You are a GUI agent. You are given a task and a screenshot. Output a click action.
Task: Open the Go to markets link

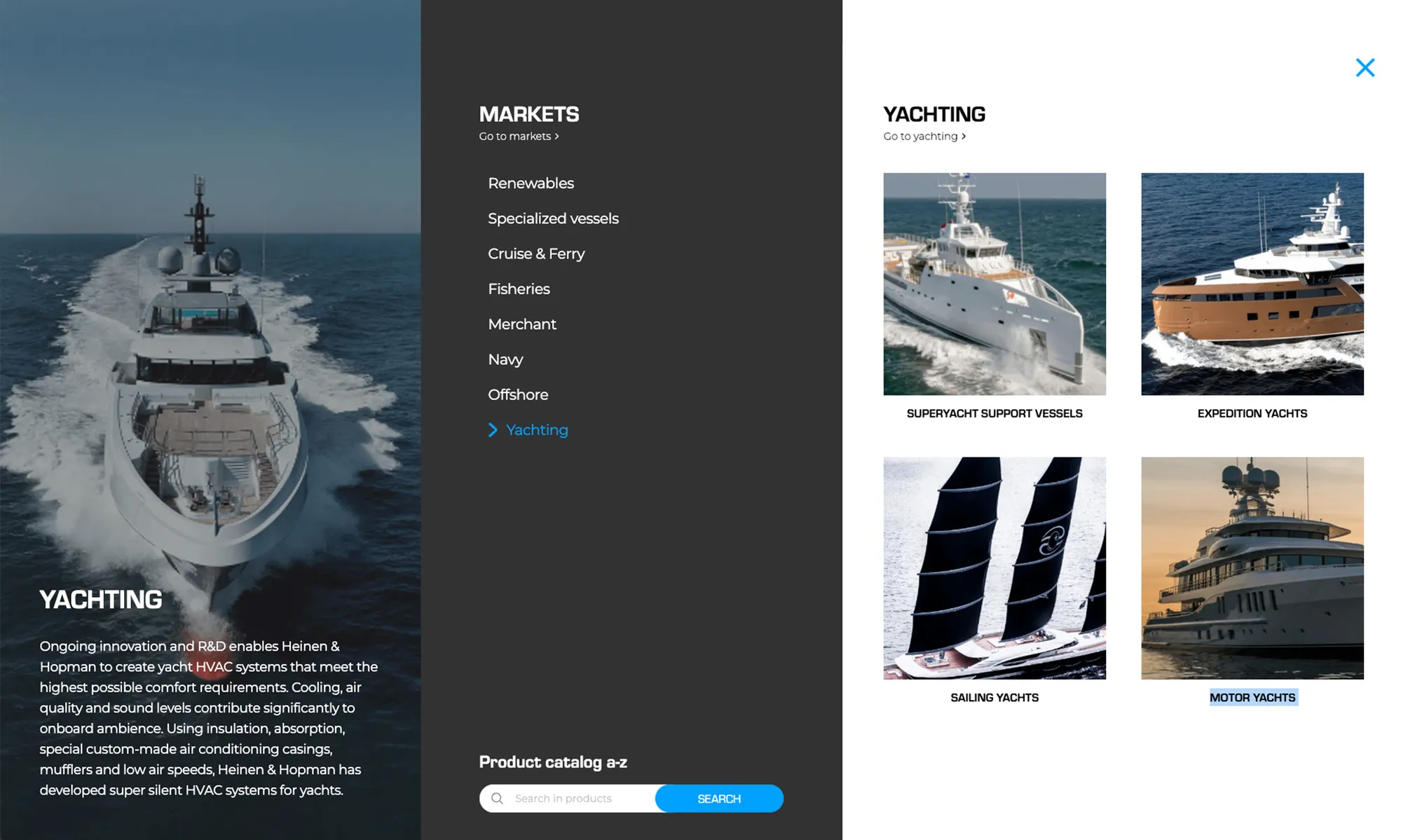coord(519,136)
